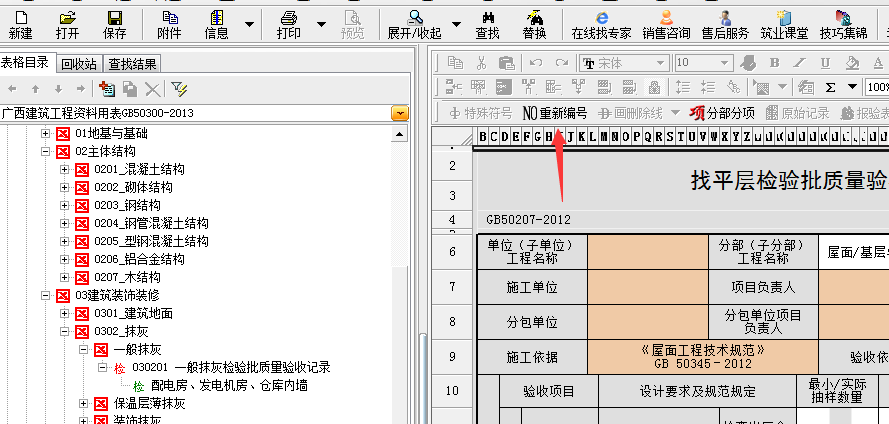Viewport: 889px width, 424px height.
Task: Toggle italic formatting button
Action: point(799,63)
